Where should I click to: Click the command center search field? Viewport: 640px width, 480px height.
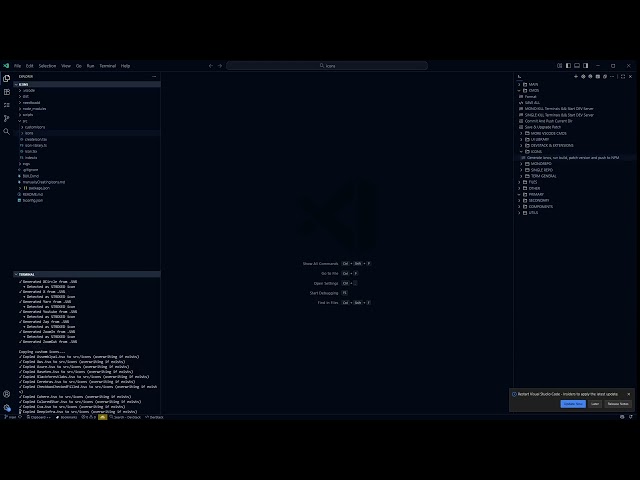pos(327,66)
